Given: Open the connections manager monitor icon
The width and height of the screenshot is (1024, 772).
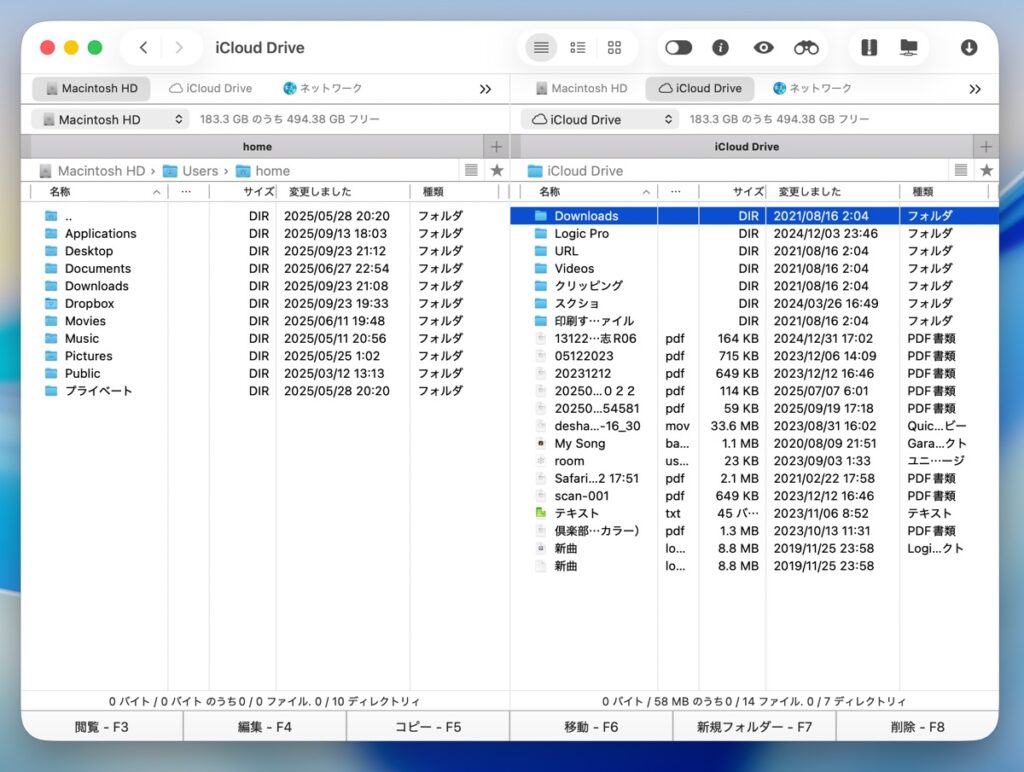Looking at the screenshot, I should tap(908, 48).
